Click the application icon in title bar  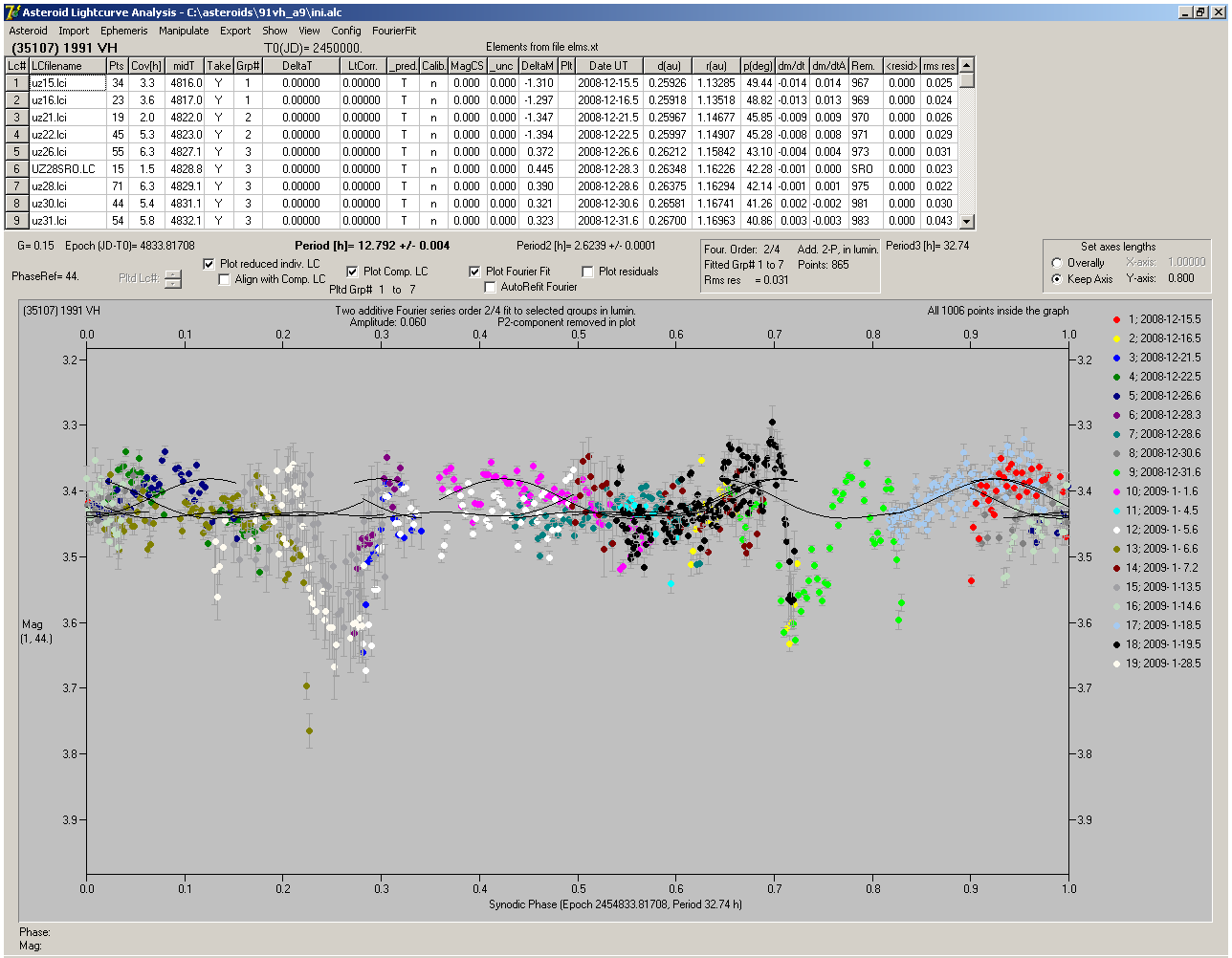[x=12, y=12]
